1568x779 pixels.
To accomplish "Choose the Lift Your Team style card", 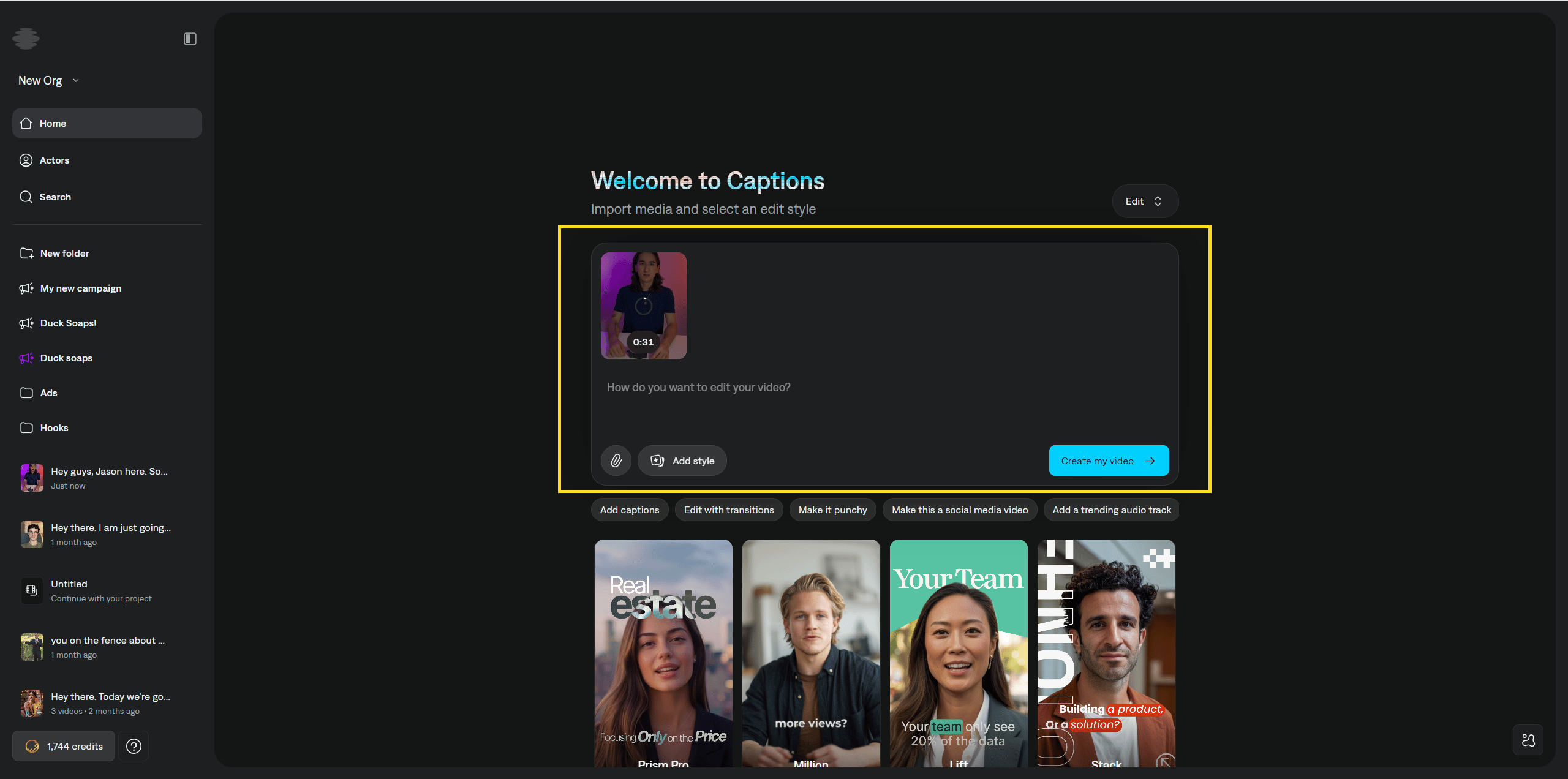I will [959, 653].
